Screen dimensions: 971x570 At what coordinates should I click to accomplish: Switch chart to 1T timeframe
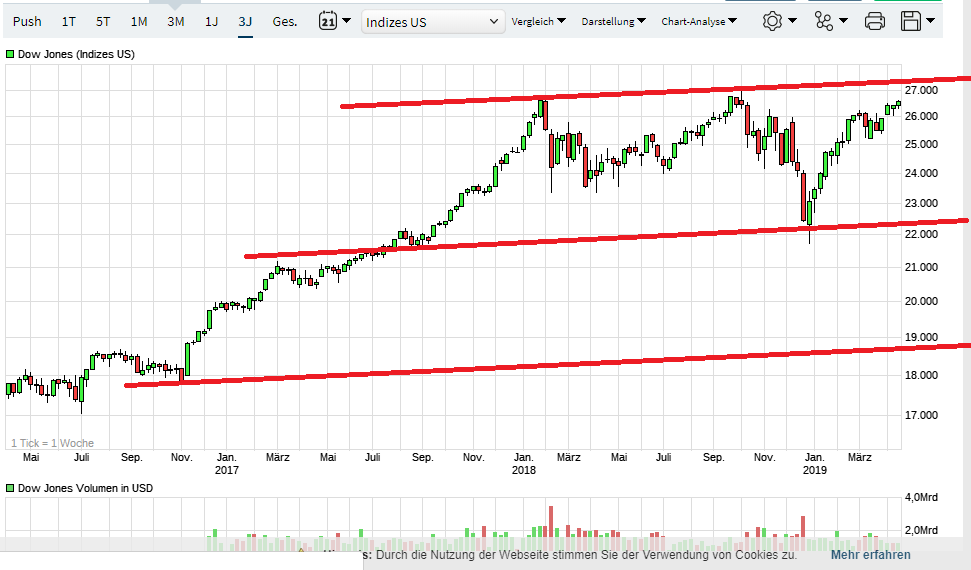pos(69,22)
